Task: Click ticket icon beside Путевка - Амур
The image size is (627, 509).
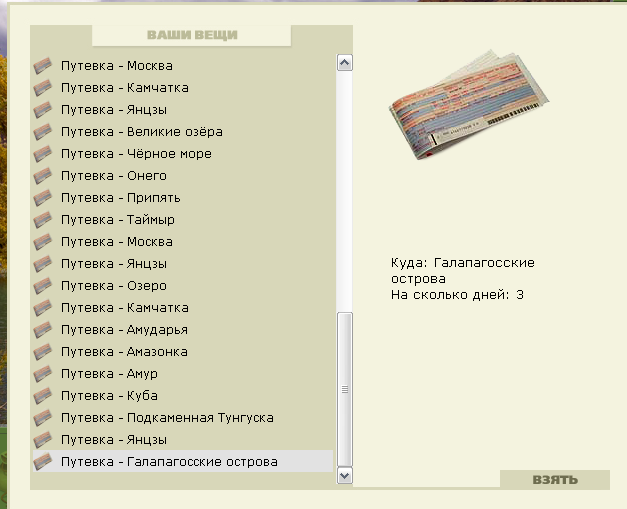Action: pos(42,373)
